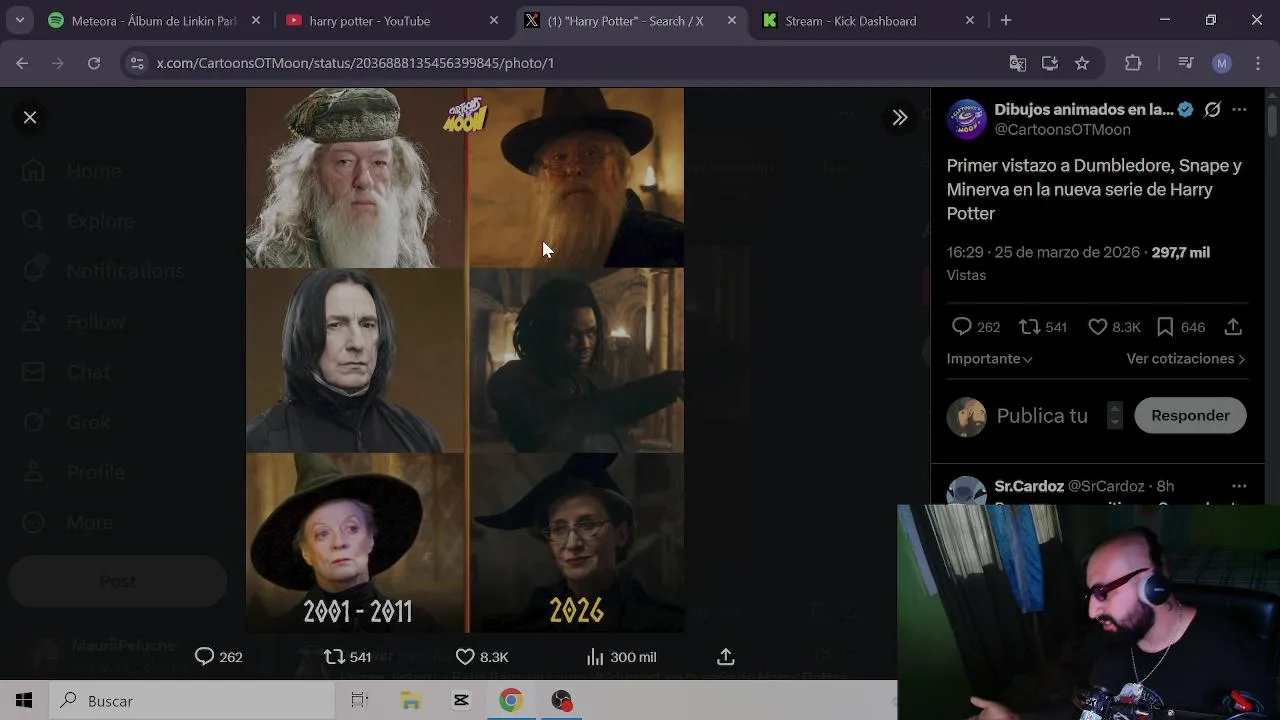The image size is (1280, 720).
Task: Click the post timestamp 16:29 · 25 de marzo de 2026
Action: coord(1043,252)
